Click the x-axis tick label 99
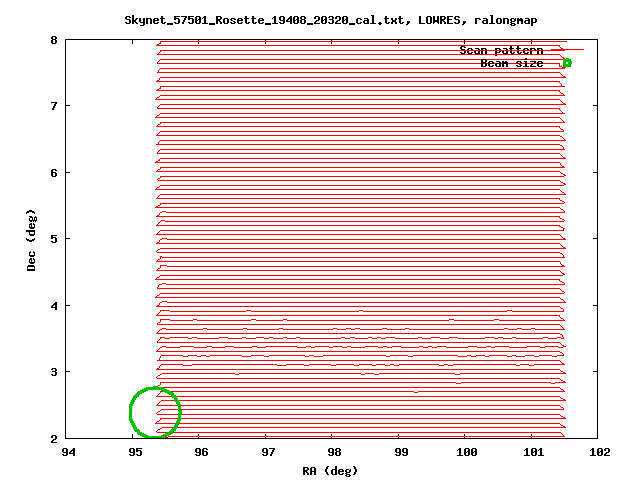 401,452
